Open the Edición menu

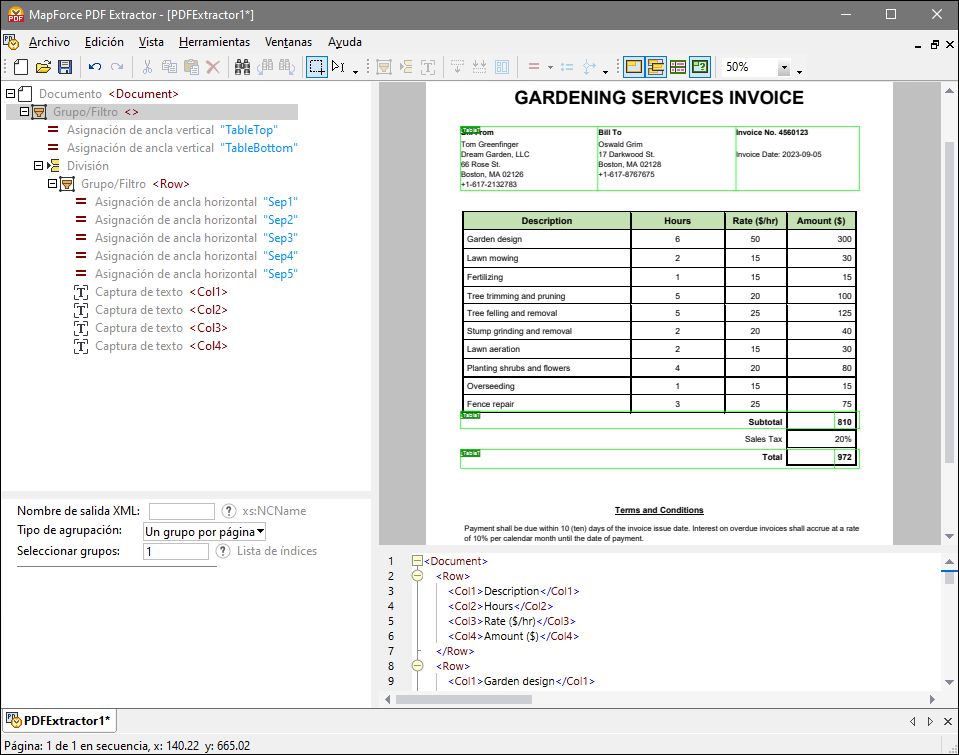coord(104,42)
